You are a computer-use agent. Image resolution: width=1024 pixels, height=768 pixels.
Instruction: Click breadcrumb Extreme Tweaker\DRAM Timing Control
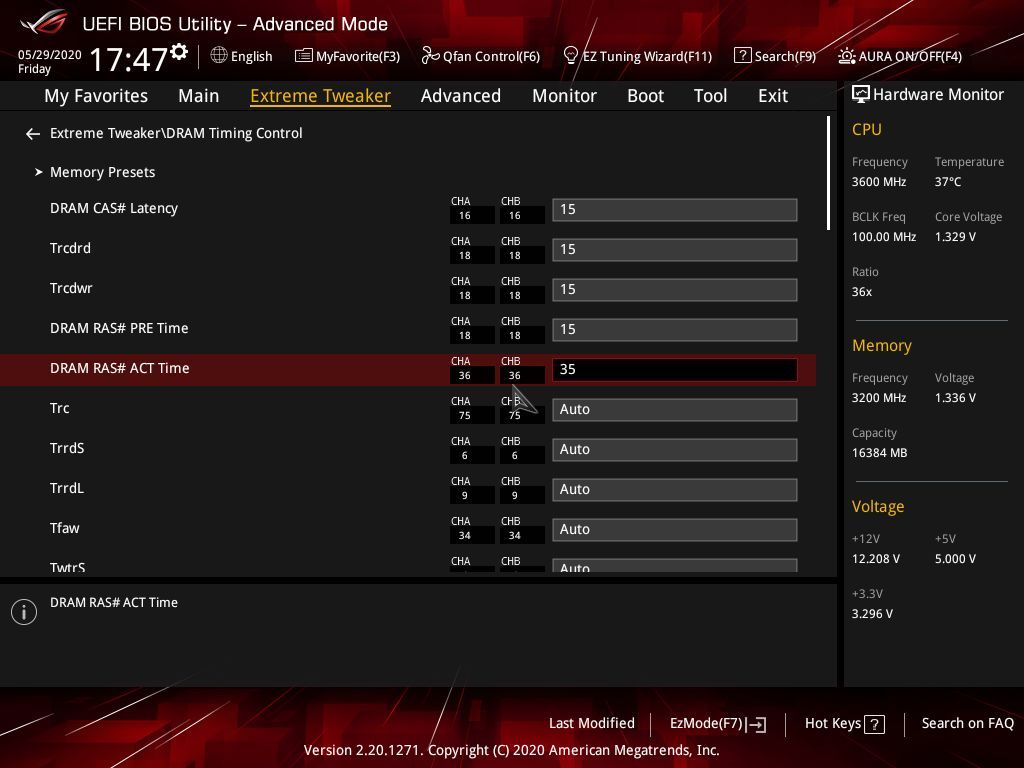[x=176, y=133]
